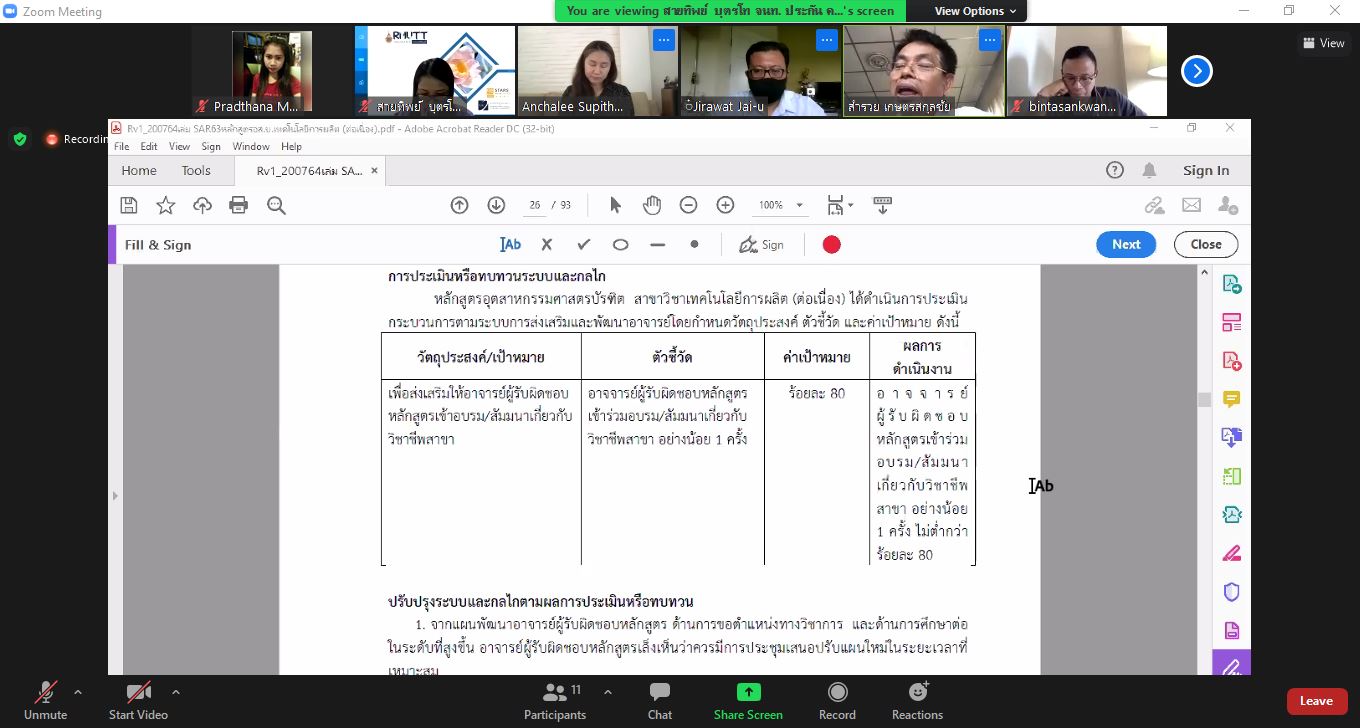Viewport: 1360px width, 728px height.
Task: Select the circle fill tool
Action: click(620, 244)
